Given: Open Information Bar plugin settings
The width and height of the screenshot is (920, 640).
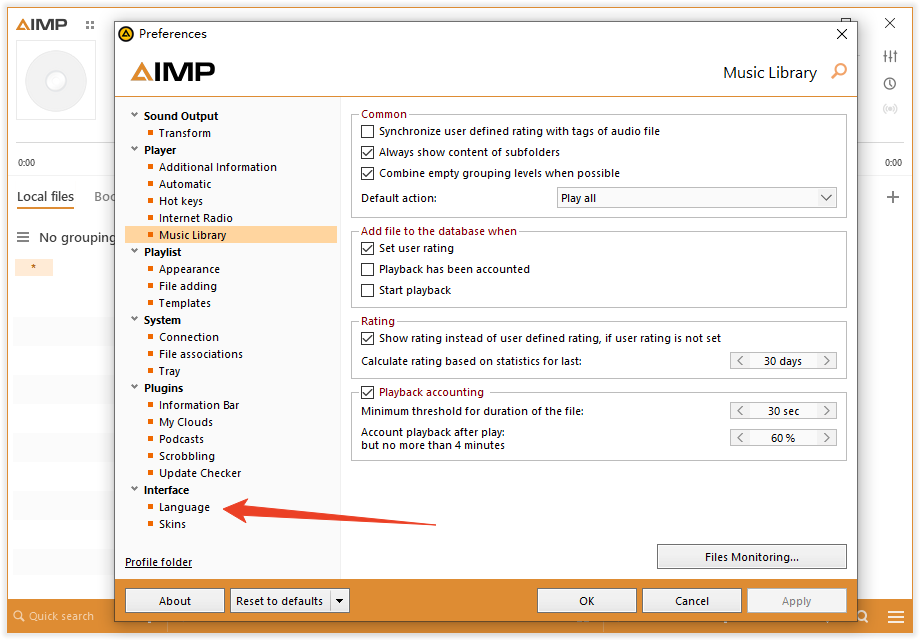Looking at the screenshot, I should point(199,405).
